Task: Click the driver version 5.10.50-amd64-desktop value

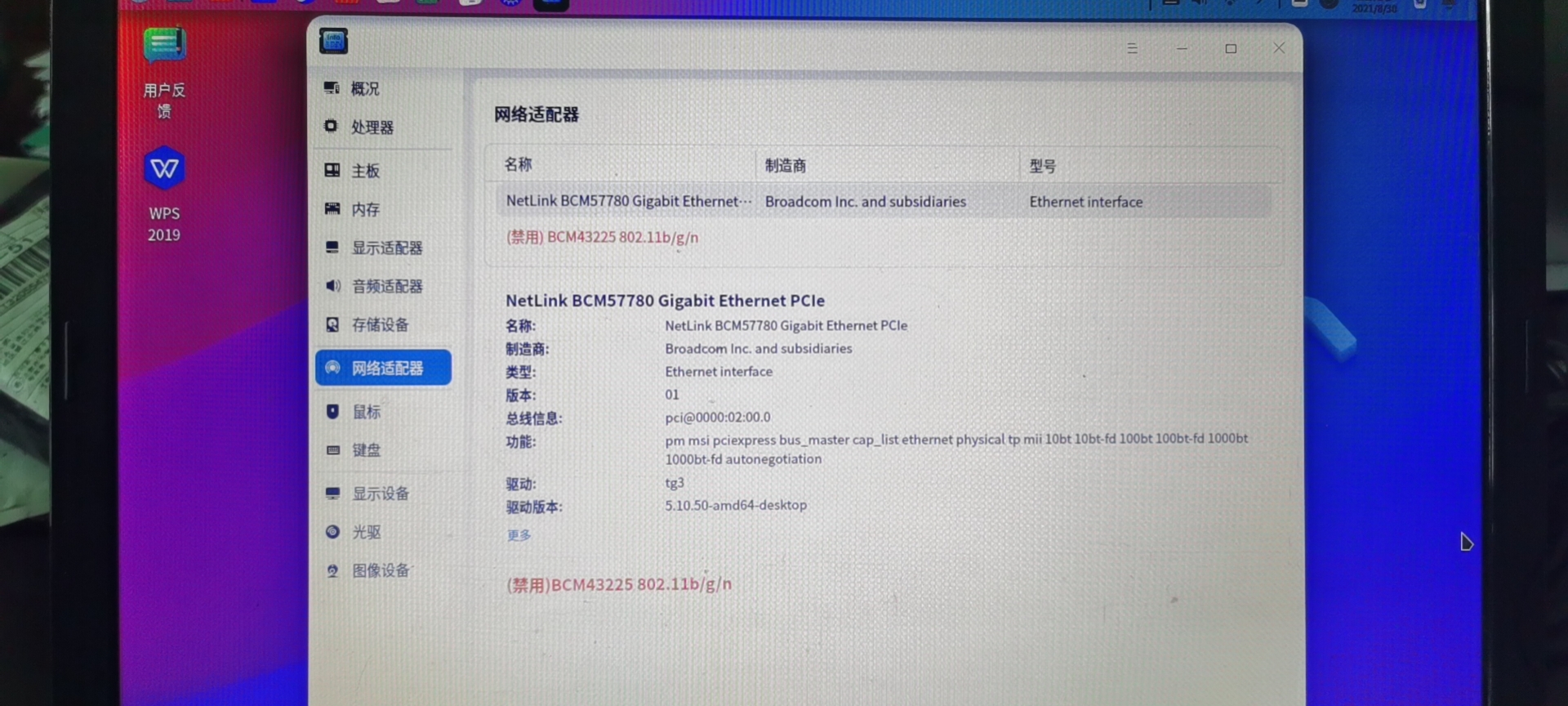Action: tap(736, 505)
